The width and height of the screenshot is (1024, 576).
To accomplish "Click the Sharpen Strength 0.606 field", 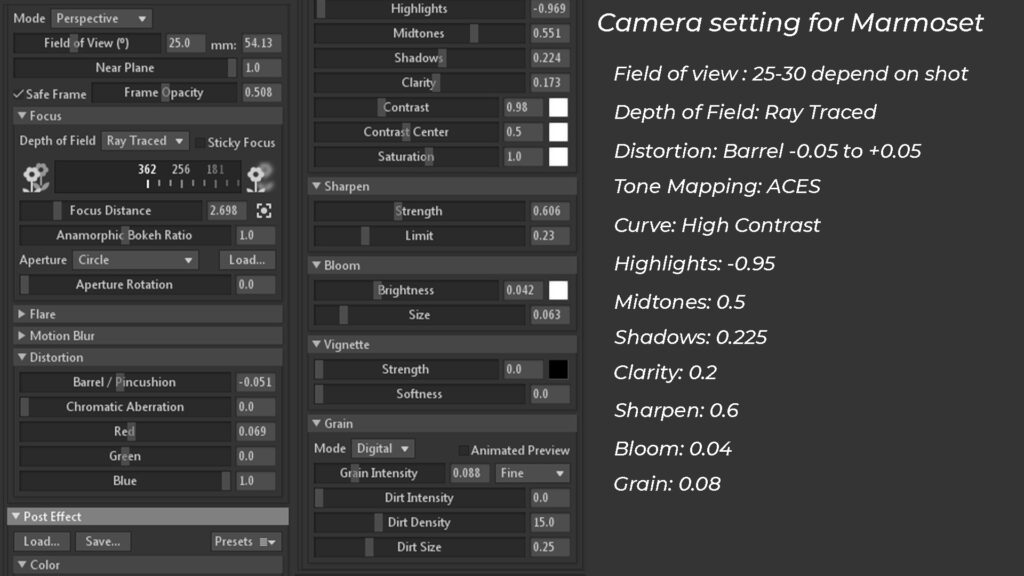I will 549,211.
